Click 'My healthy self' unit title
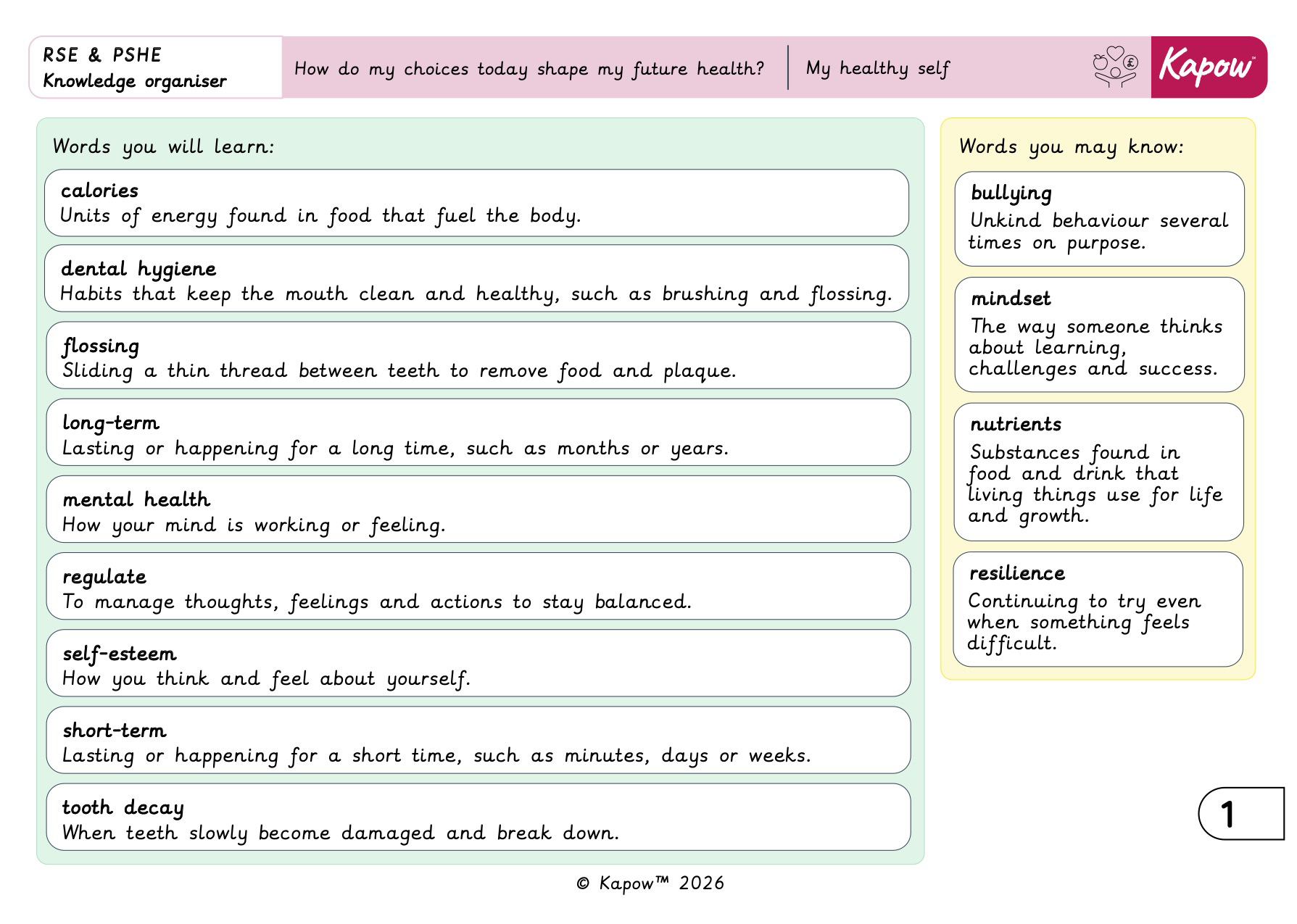The height and width of the screenshot is (924, 1297). click(x=877, y=69)
